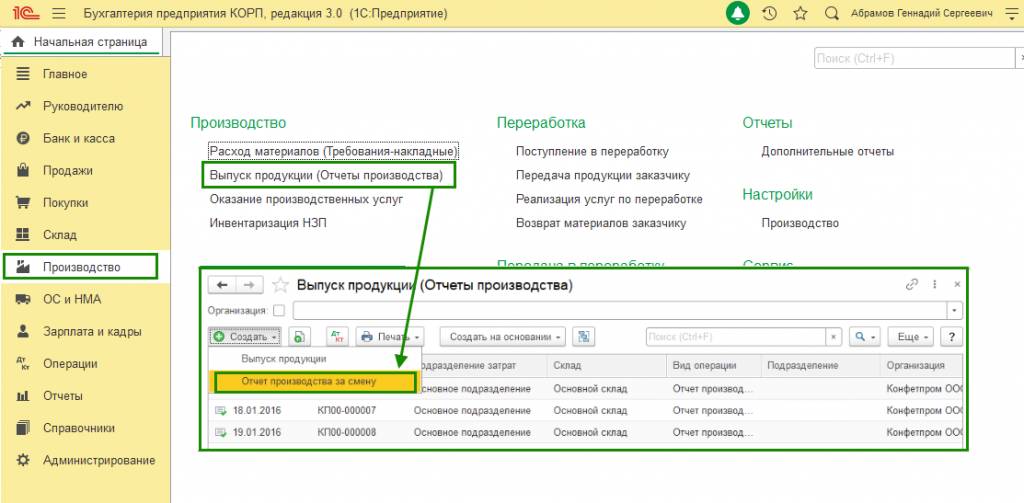Open the Склад section
Screen dimensions: 1024x503
pos(60,235)
